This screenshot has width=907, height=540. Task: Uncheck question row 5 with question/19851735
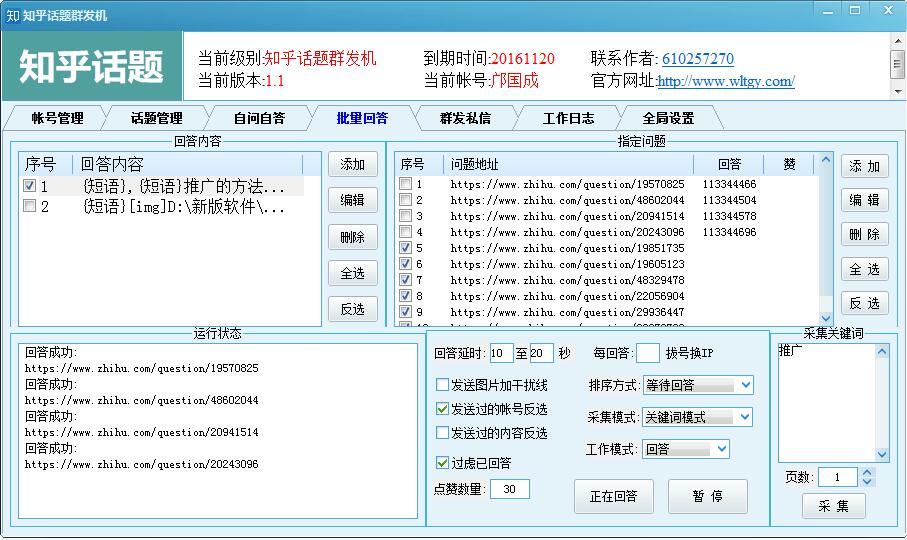pyautogui.click(x=405, y=247)
